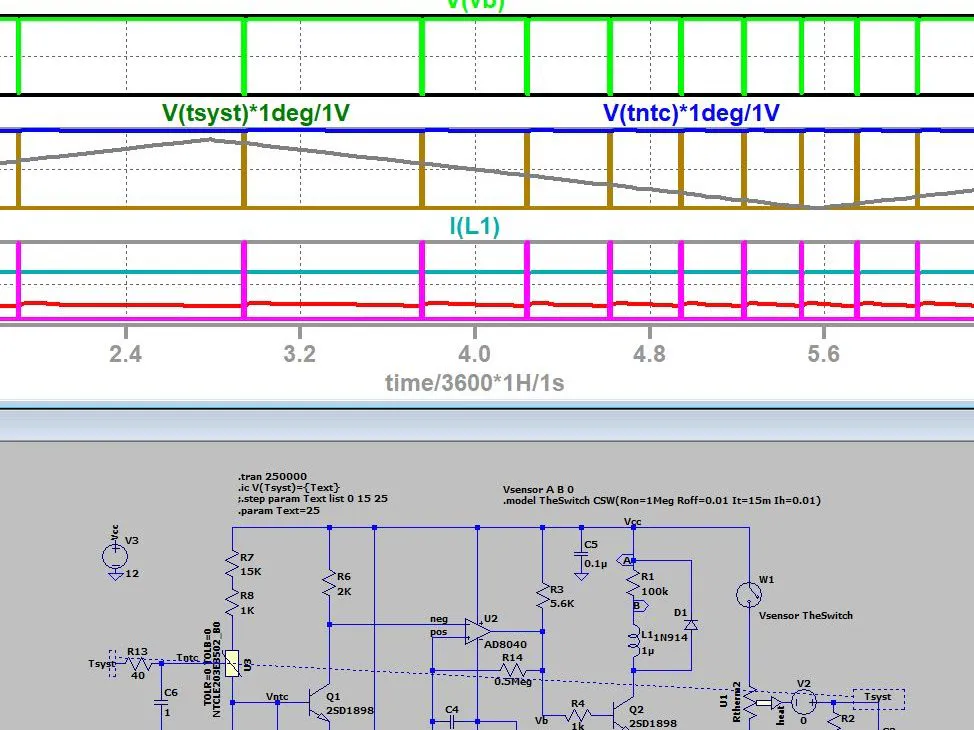Select transistor Q1 symbol
Image resolution: width=974 pixels, height=730 pixels.
[320, 705]
